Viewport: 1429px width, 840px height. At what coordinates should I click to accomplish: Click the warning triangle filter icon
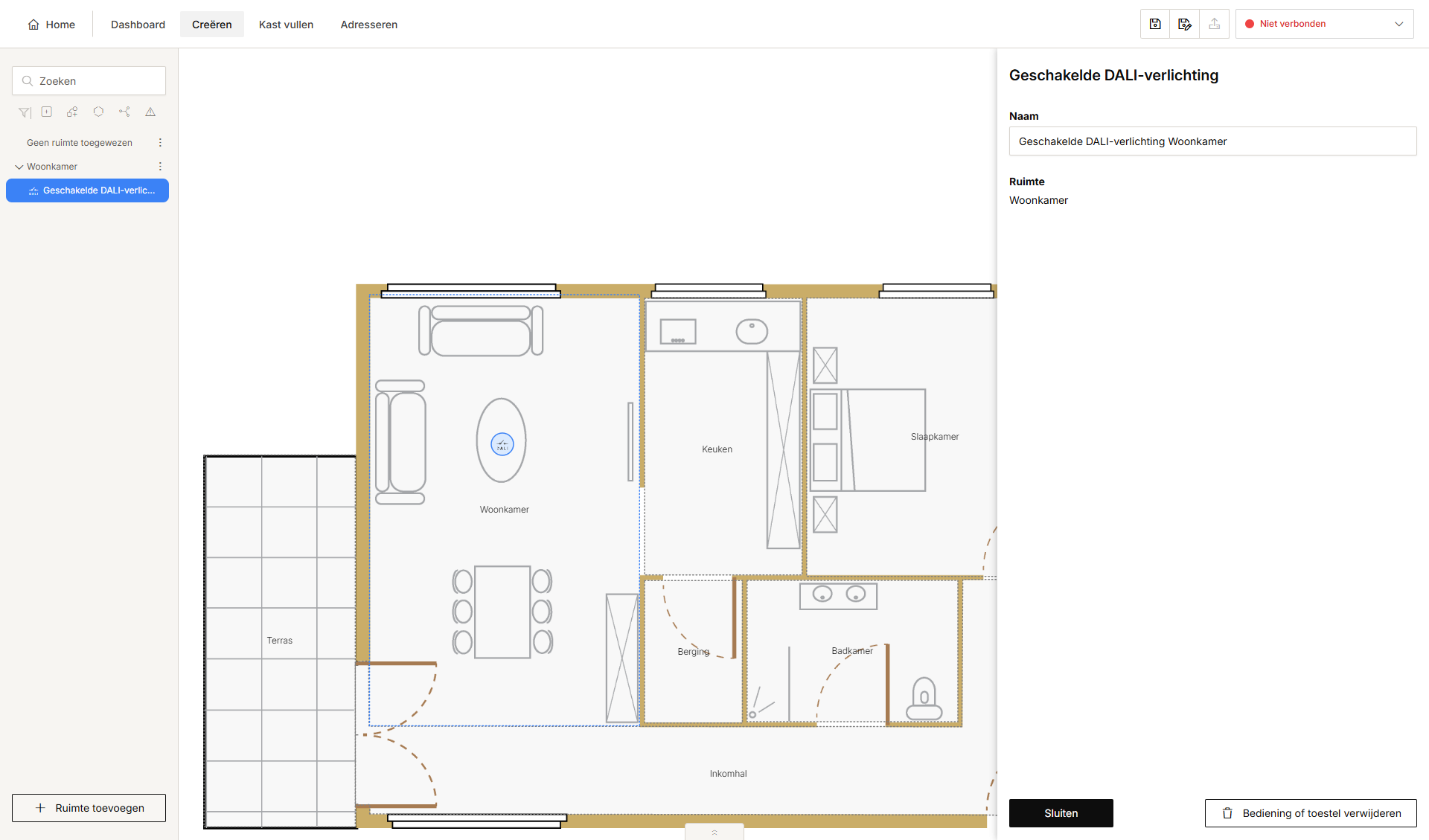click(x=150, y=112)
